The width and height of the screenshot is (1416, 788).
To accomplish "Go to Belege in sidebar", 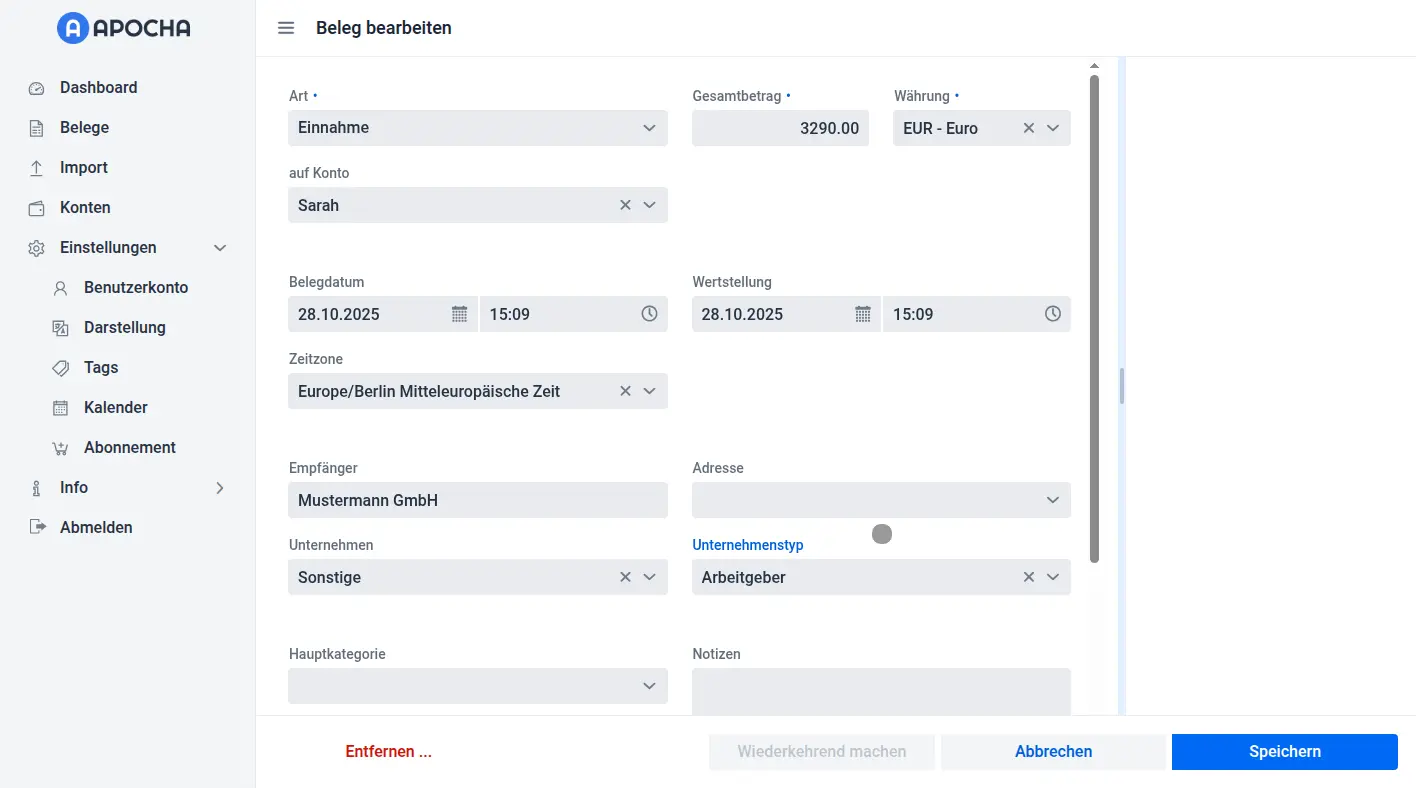I will pos(84,128).
